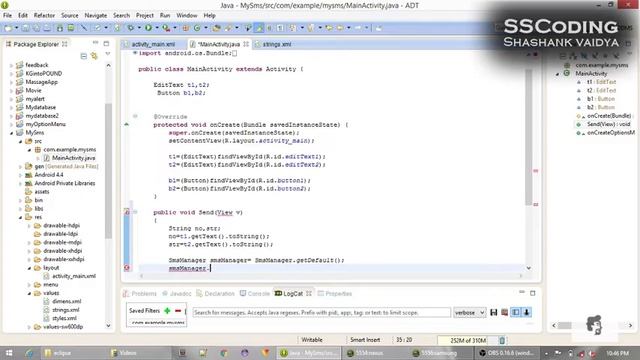Remove LogCat saved filter with minus icon
Image resolution: width=640 pixels, height=360 pixels.
coord(178,311)
